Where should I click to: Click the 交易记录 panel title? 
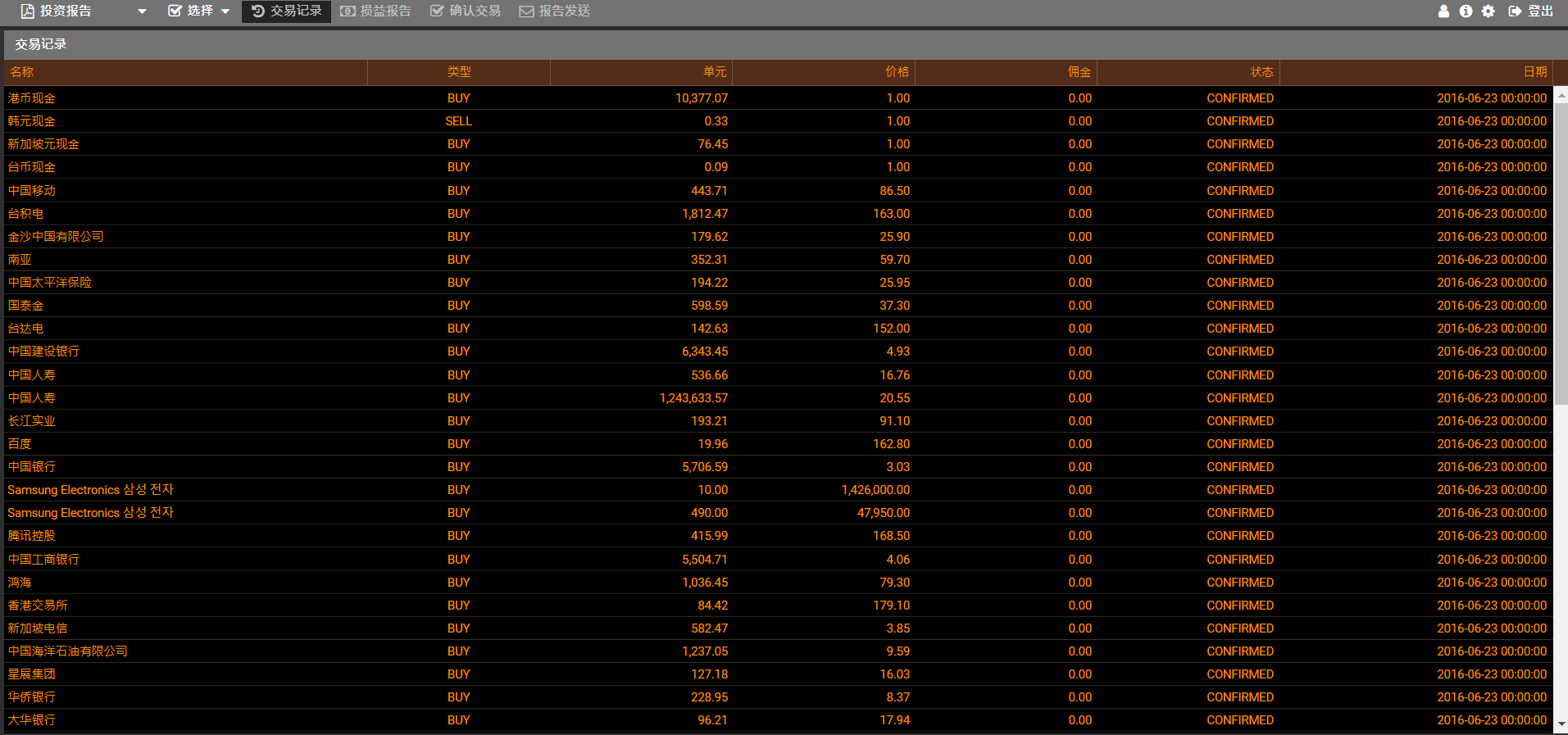click(x=41, y=44)
